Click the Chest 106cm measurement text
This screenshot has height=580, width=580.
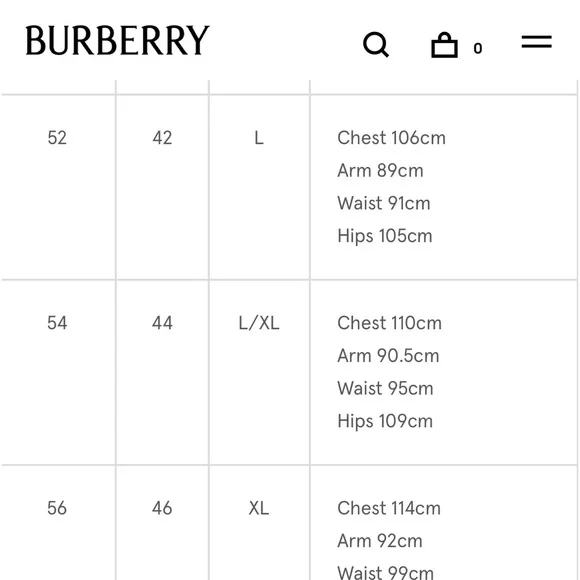coord(391,138)
